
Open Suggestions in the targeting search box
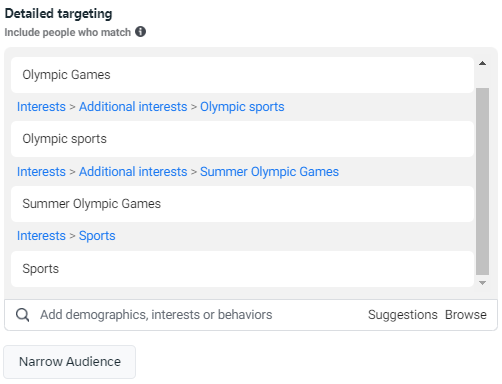point(403,315)
